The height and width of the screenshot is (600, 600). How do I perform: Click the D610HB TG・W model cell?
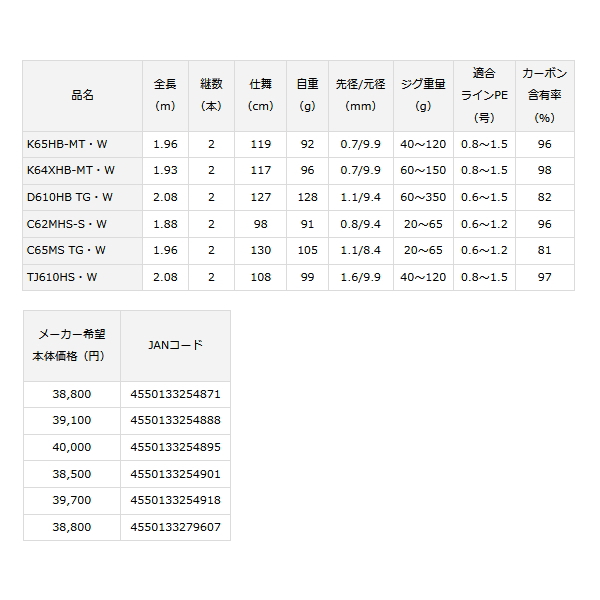(x=70, y=197)
